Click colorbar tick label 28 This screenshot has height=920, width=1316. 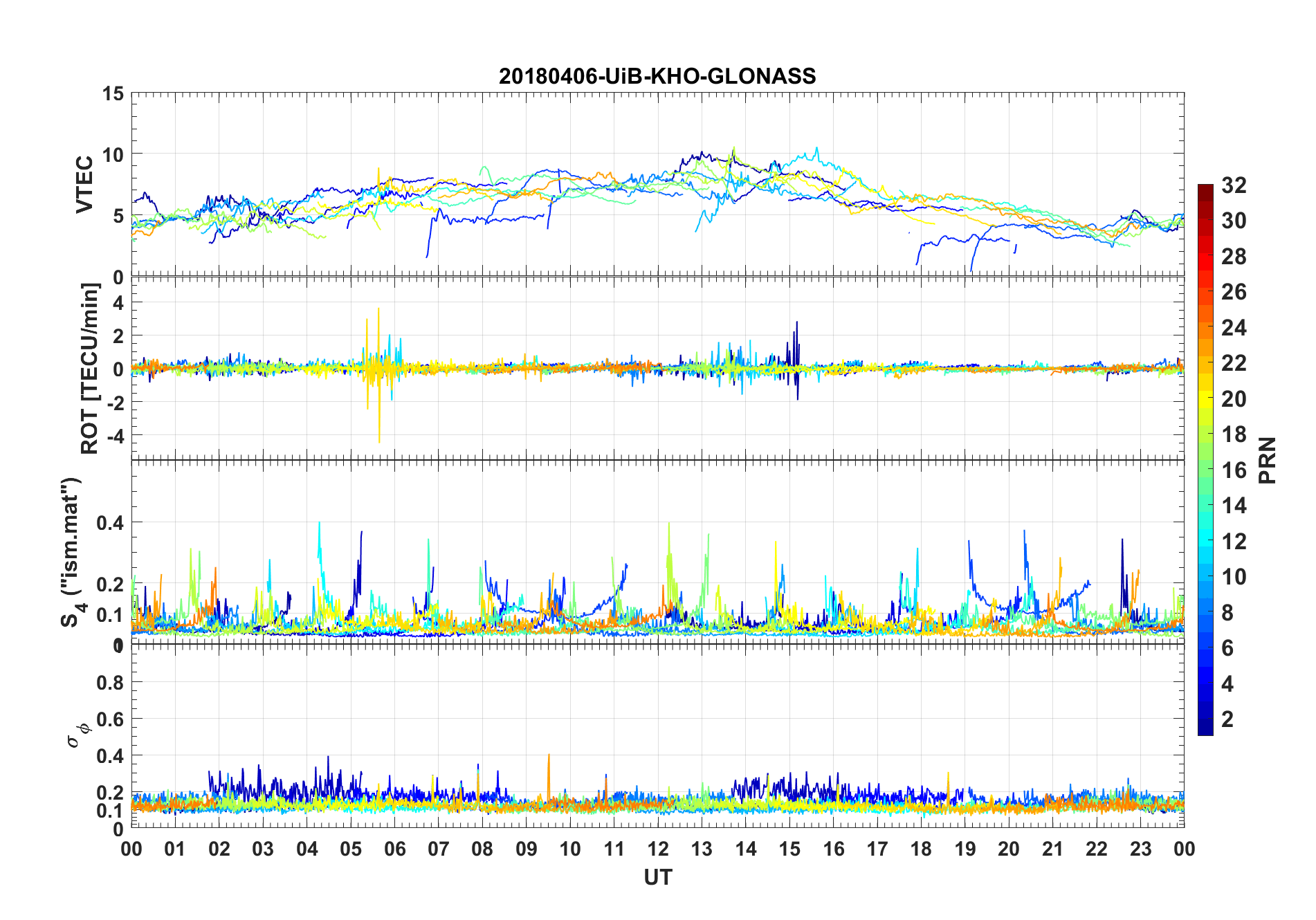pos(1234,257)
